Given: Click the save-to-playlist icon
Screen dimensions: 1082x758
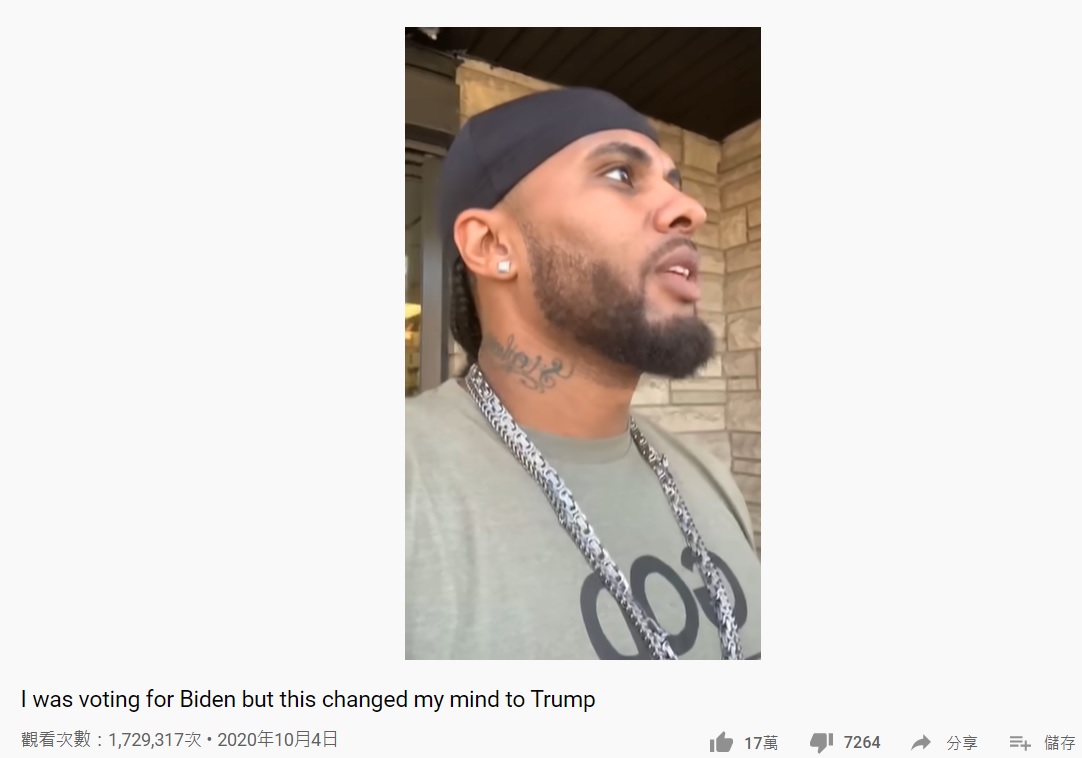Looking at the screenshot, I should click(x=1020, y=743).
